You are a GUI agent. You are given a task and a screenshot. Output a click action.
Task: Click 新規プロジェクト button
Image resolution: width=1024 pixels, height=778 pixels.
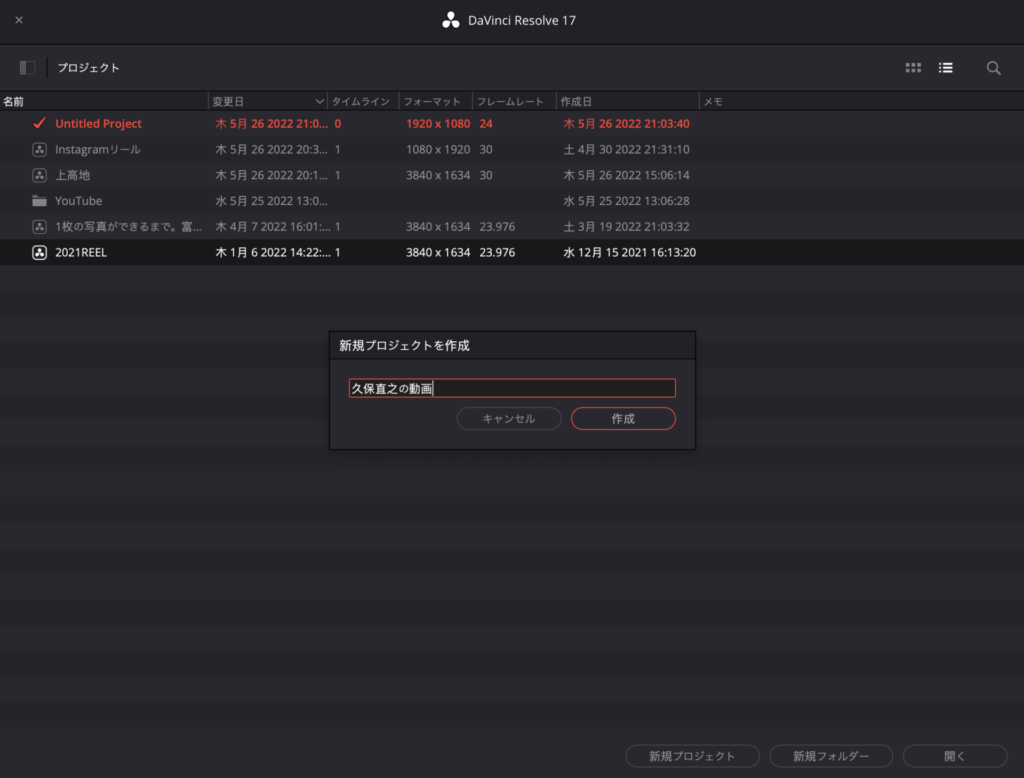pos(692,756)
